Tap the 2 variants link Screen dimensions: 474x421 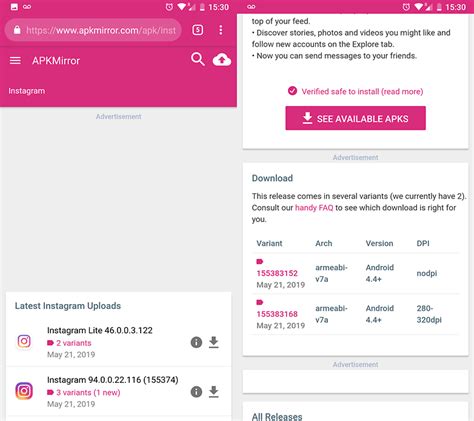click(x=74, y=343)
